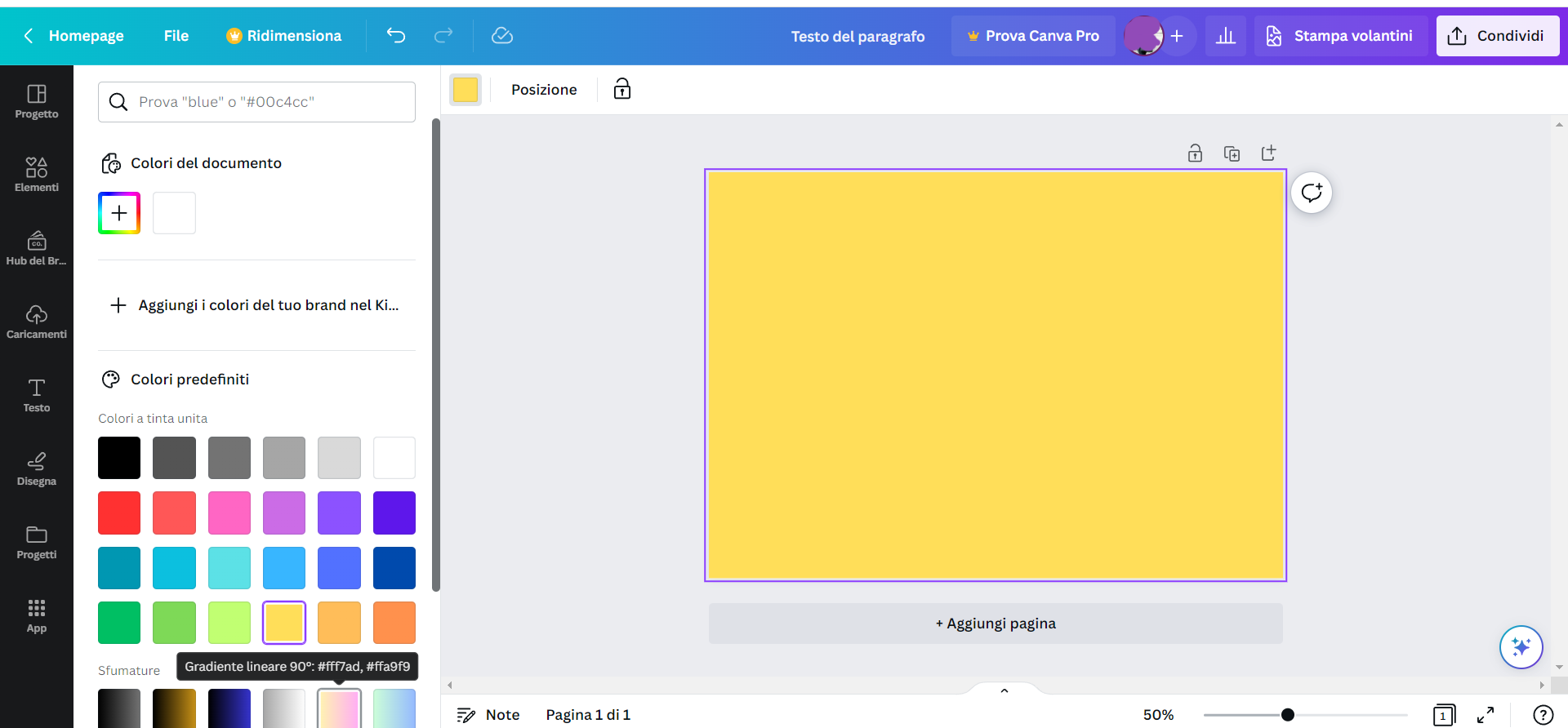1568x728 pixels.
Task: Expand the Ridimensiona resize options
Action: pyautogui.click(x=284, y=36)
